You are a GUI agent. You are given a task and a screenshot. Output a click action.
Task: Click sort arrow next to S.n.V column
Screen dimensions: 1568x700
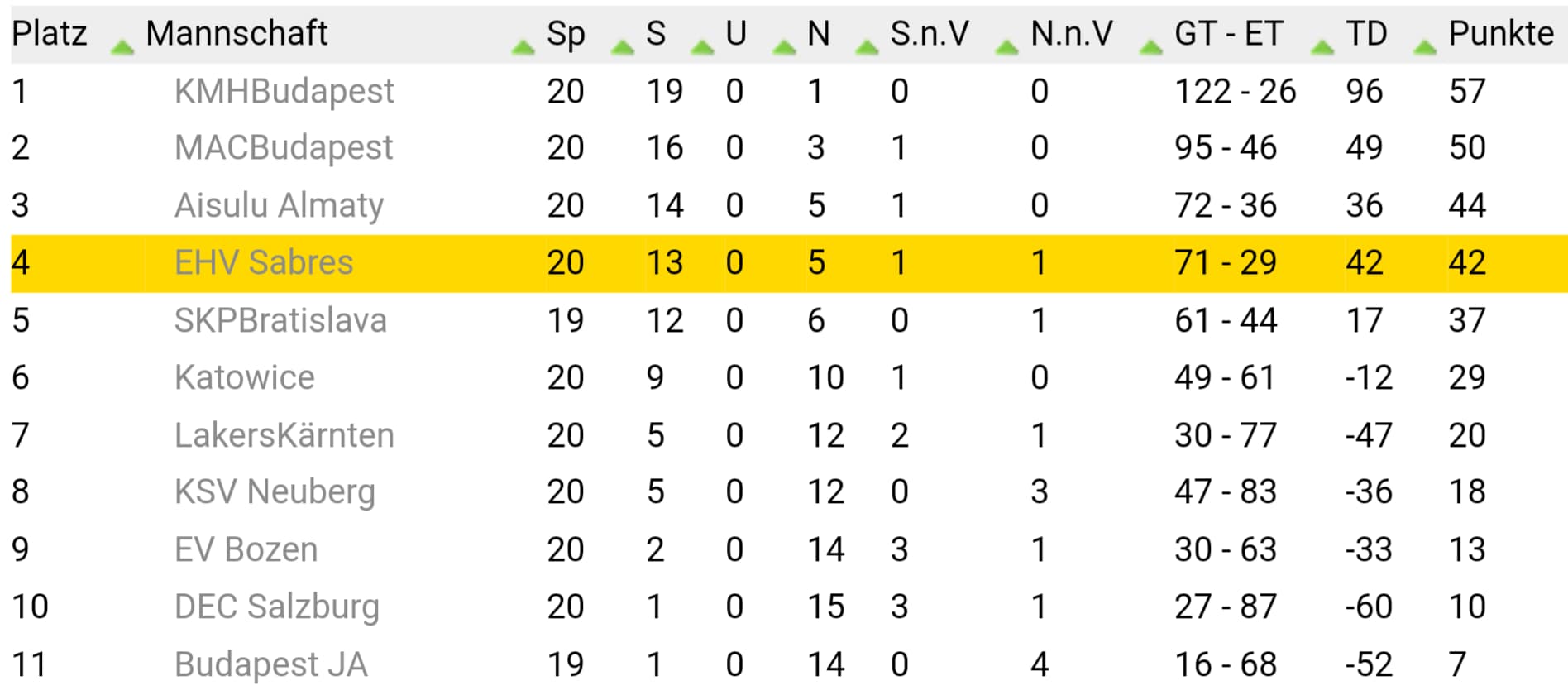1006,48
